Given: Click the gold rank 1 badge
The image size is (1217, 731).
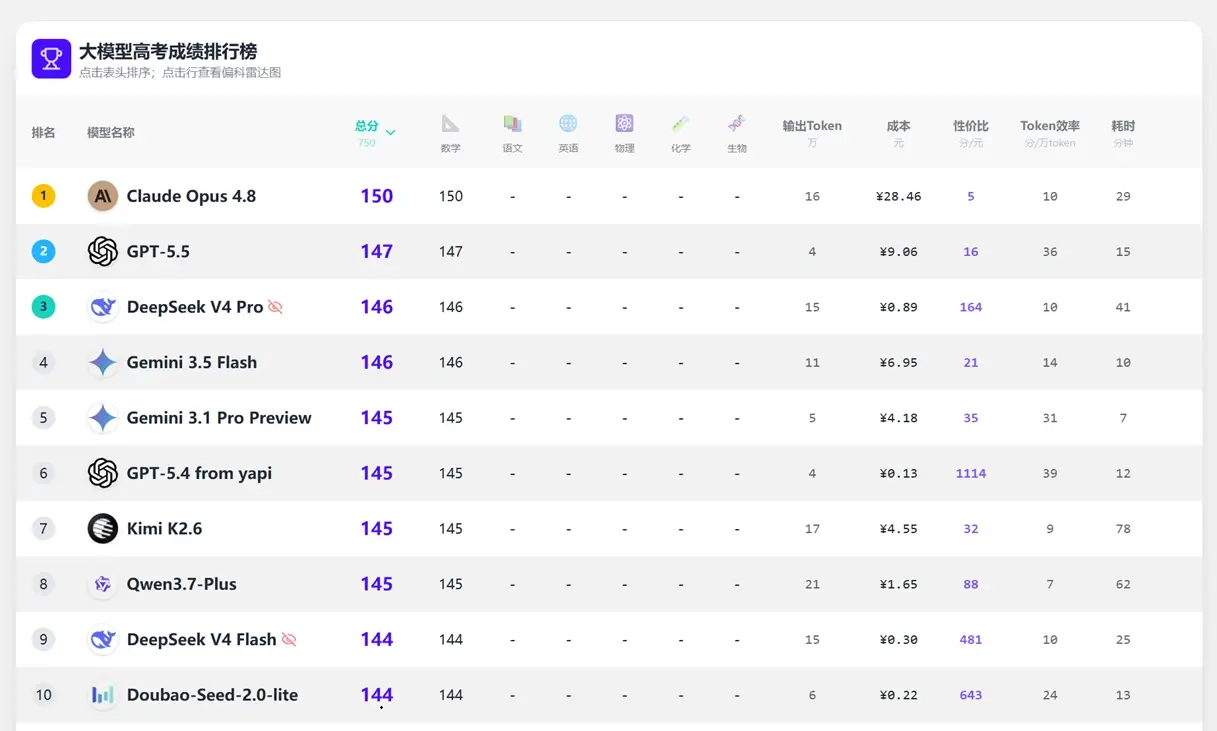Looking at the screenshot, I should 43,196.
